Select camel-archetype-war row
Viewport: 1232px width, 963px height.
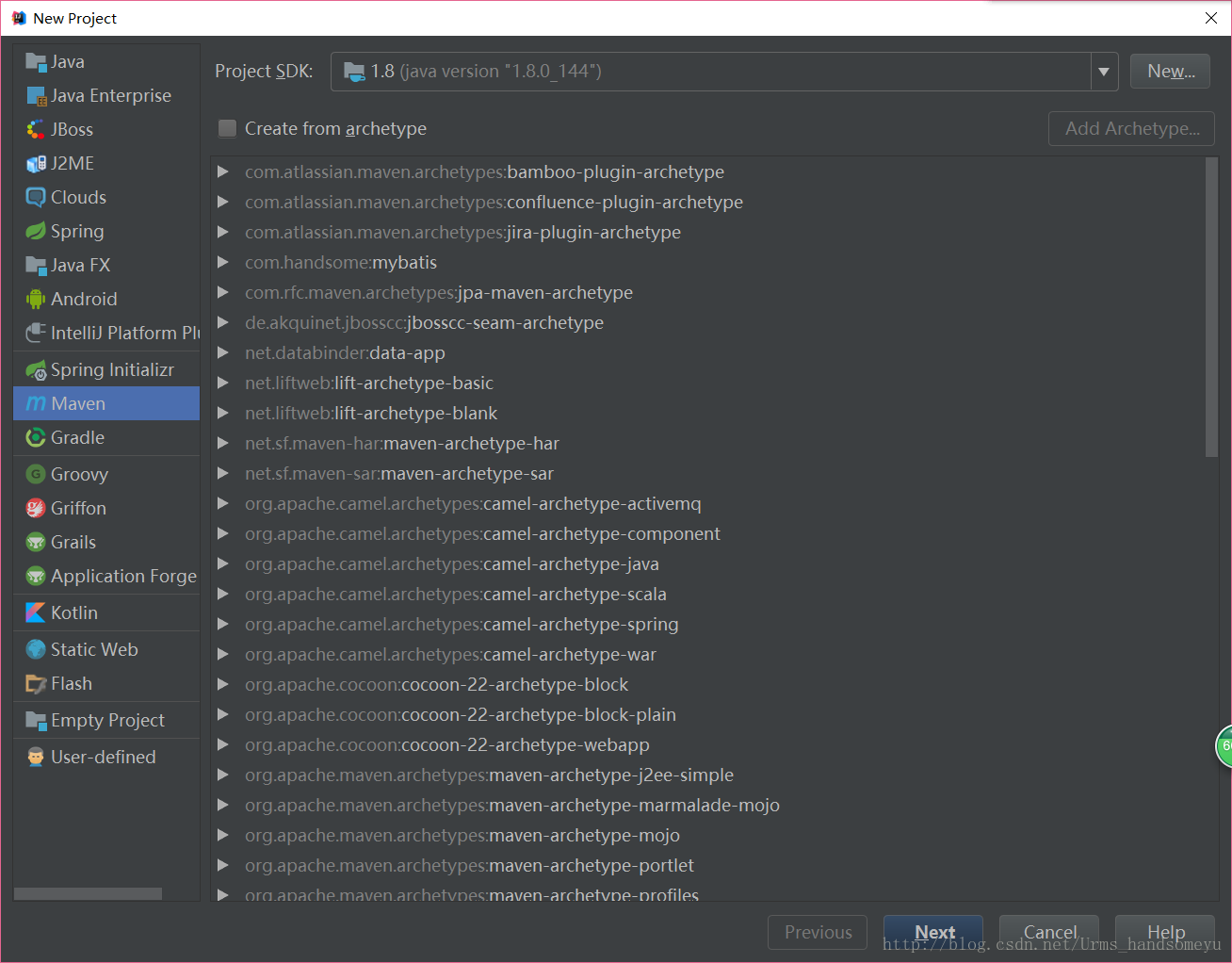tap(708, 655)
